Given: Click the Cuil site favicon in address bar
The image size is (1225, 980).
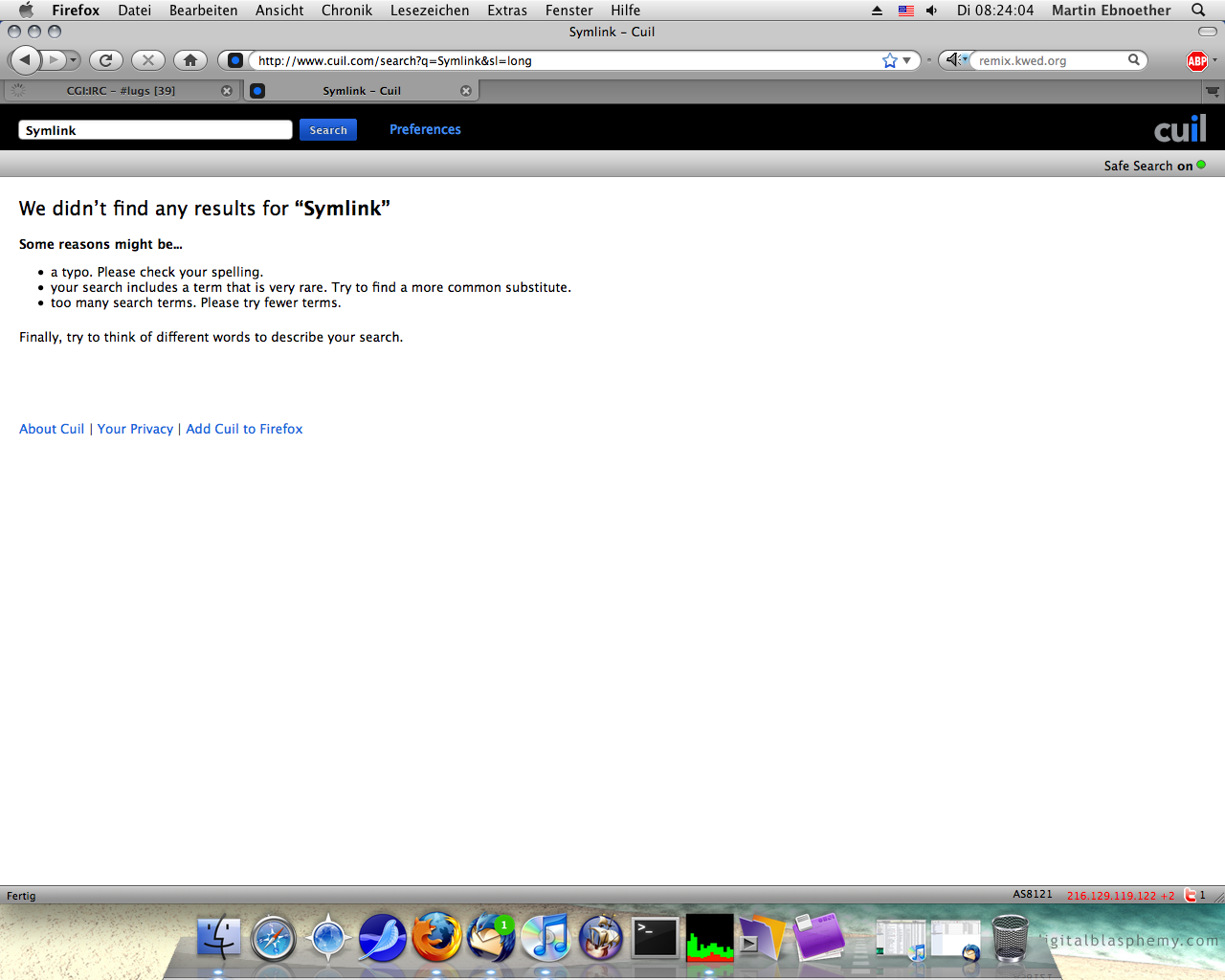Looking at the screenshot, I should click(234, 60).
